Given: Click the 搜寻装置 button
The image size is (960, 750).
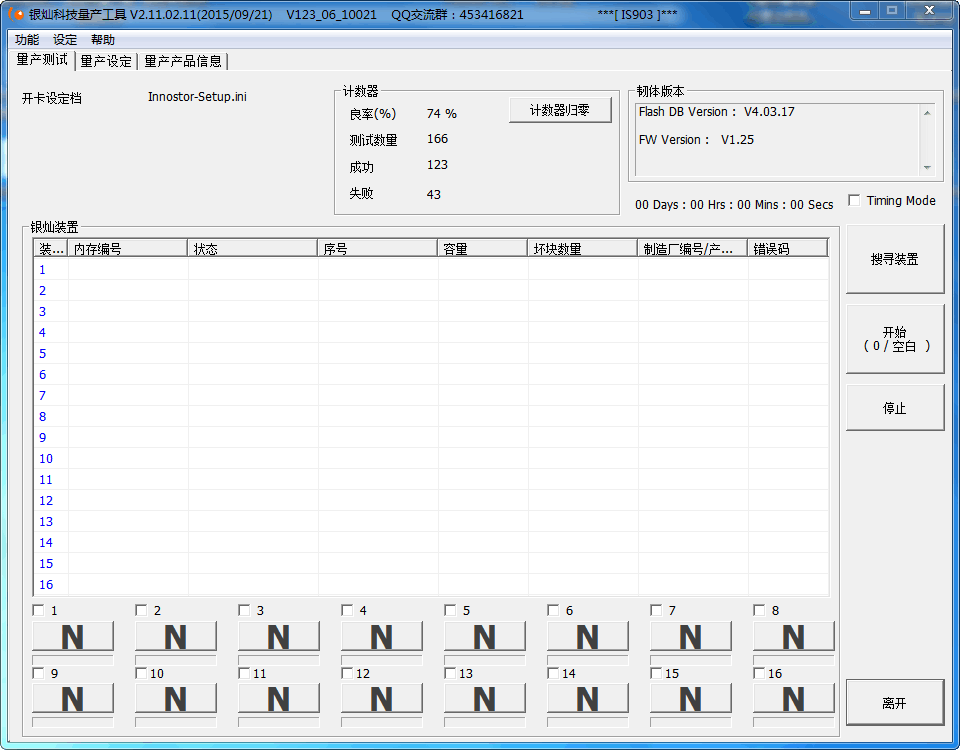Looking at the screenshot, I should pyautogui.click(x=894, y=260).
